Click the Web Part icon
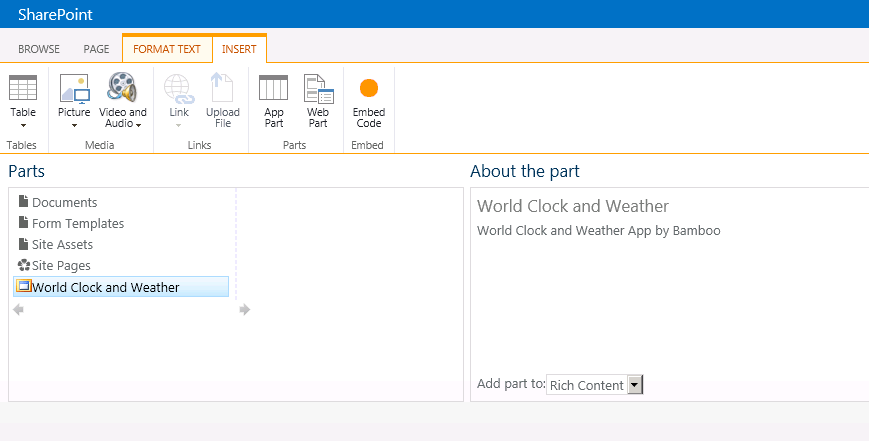The width and height of the screenshot is (869, 441). click(x=318, y=88)
